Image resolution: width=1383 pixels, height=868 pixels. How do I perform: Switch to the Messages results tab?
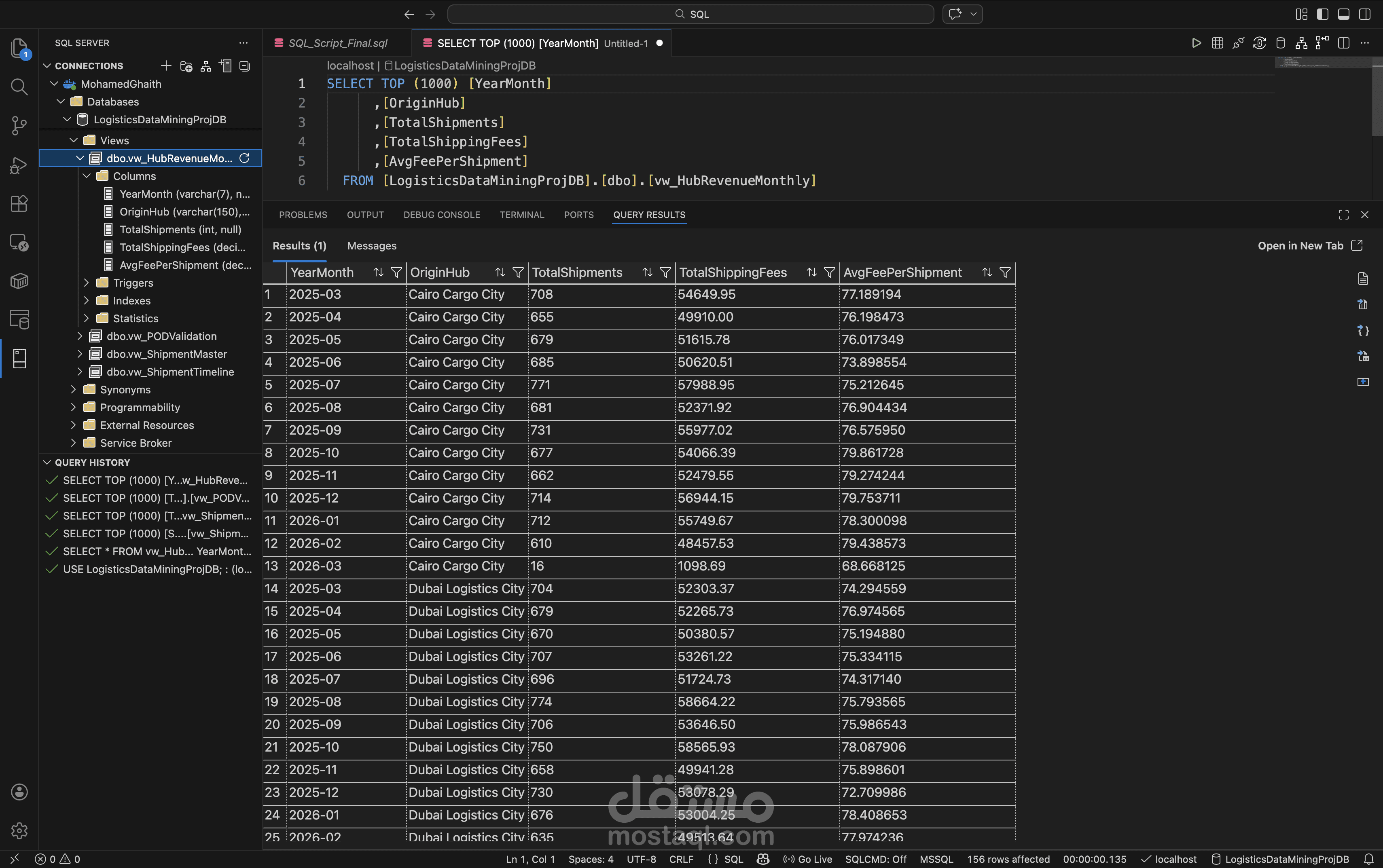pos(372,246)
